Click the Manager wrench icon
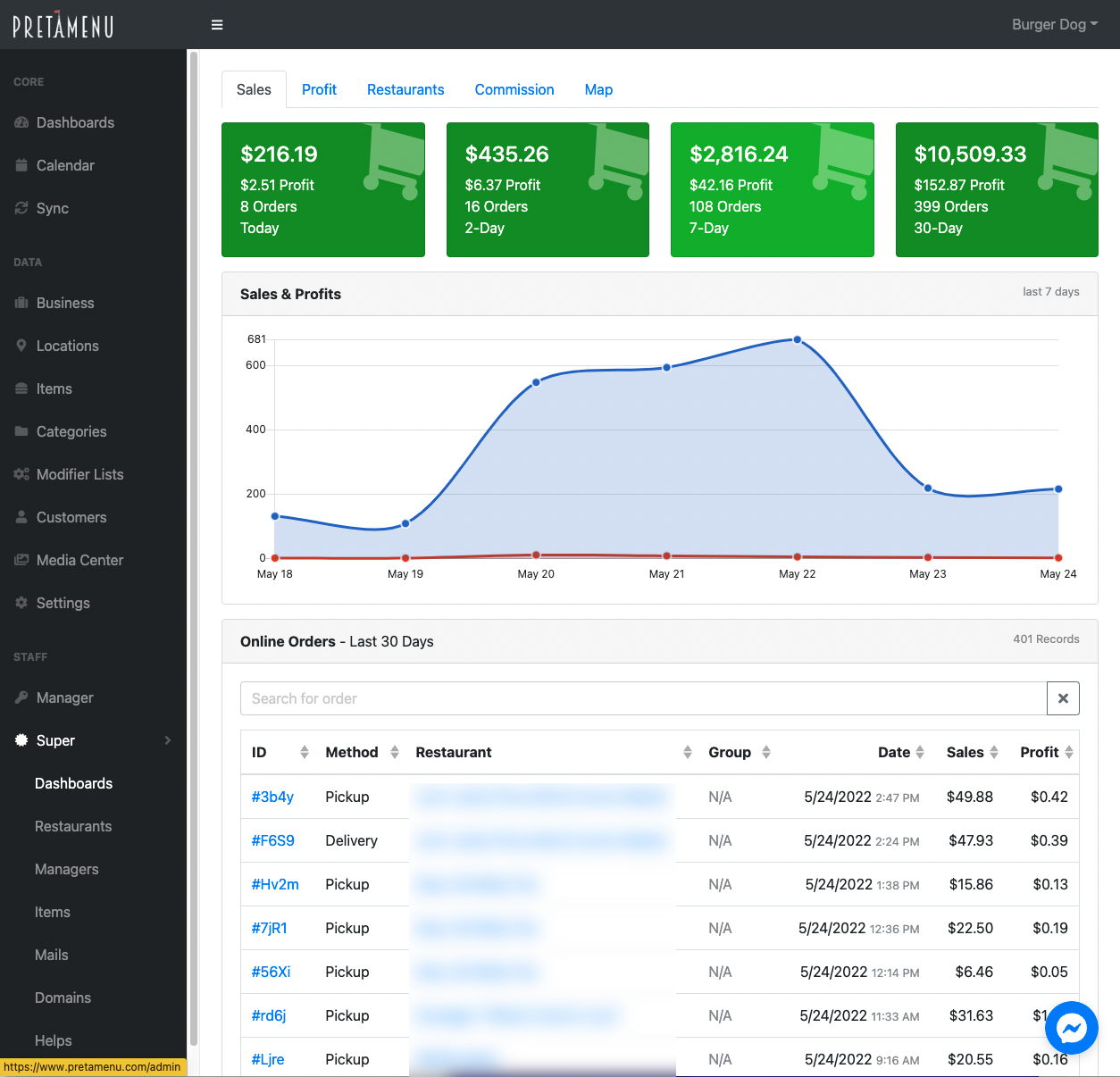The height and width of the screenshot is (1077, 1120). click(21, 697)
